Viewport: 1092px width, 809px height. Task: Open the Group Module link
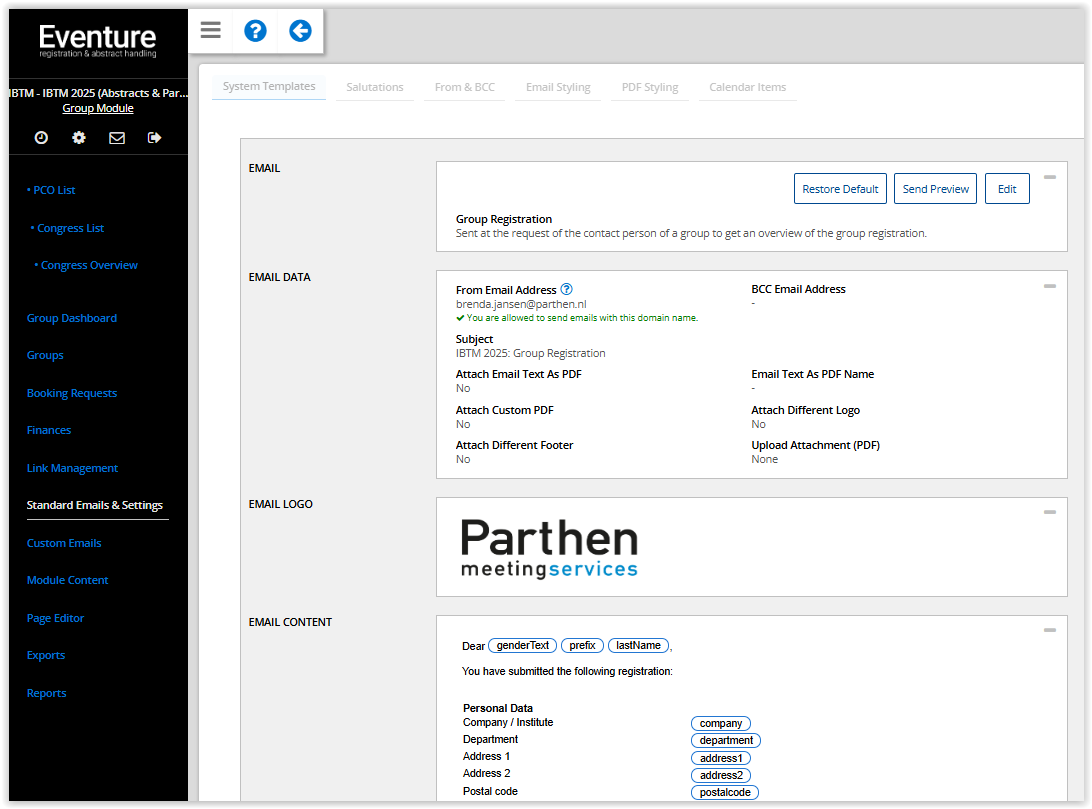[x=98, y=108]
